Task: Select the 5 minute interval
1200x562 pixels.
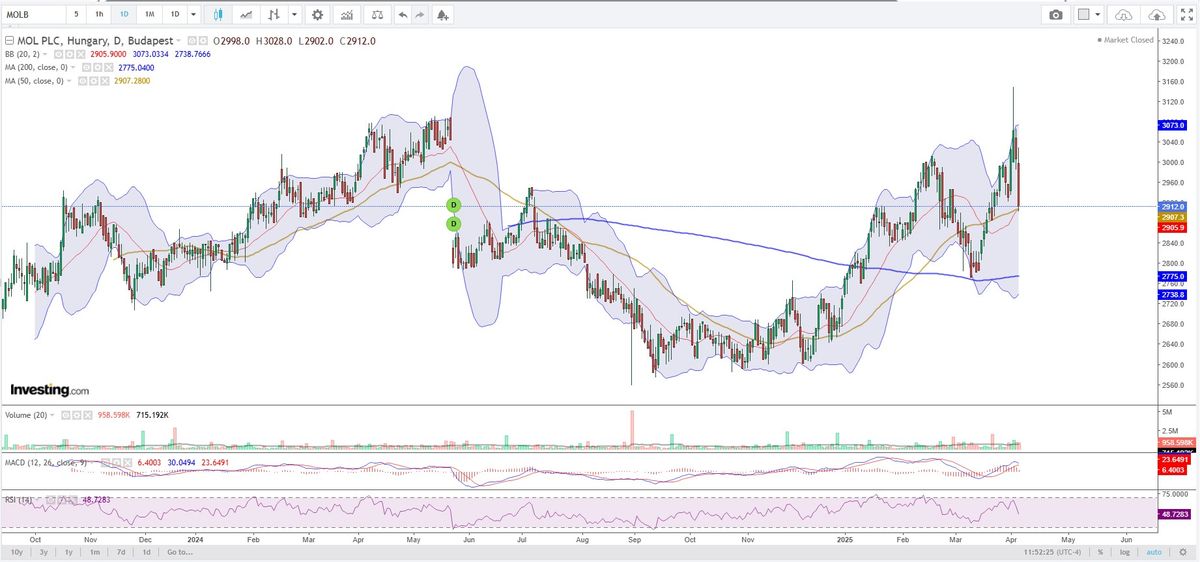Action: coord(76,15)
